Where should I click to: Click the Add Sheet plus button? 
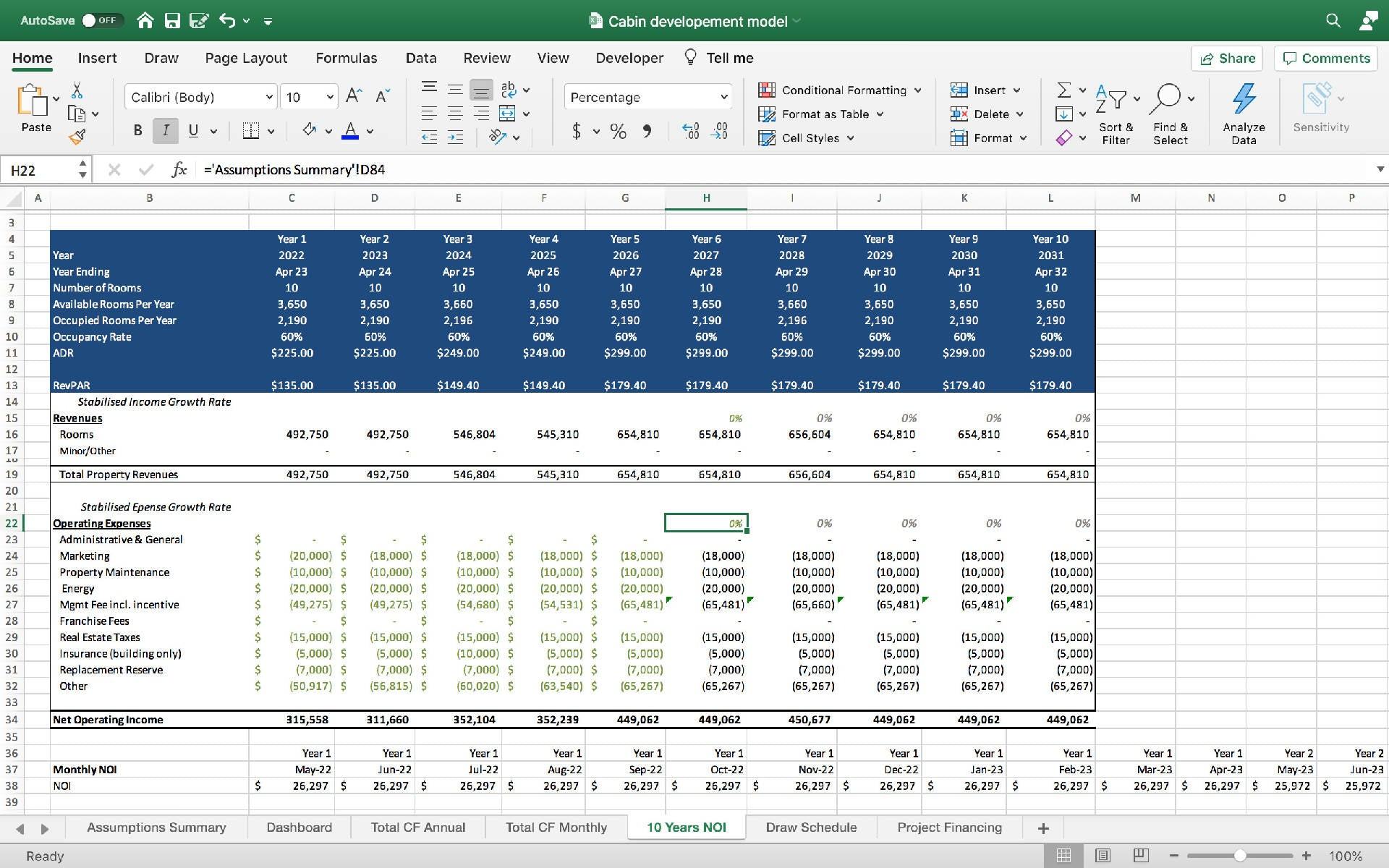[1043, 828]
